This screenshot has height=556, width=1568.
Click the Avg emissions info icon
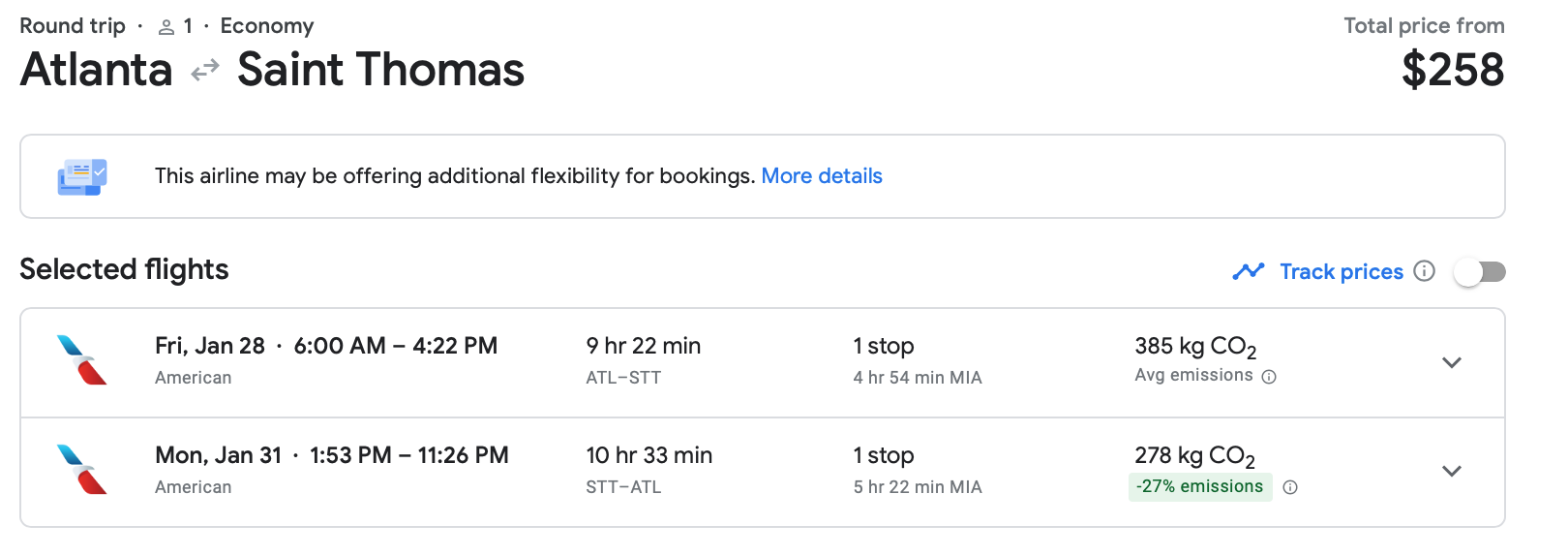(1269, 377)
